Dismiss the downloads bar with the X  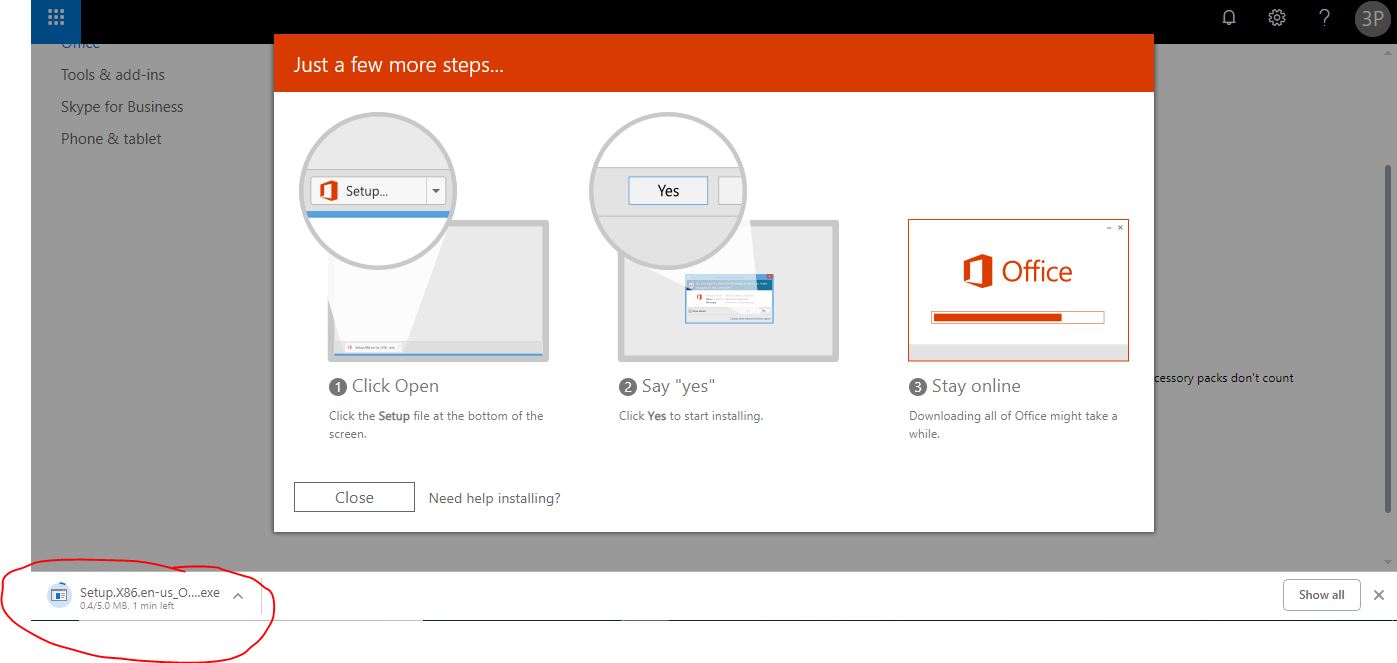[x=1379, y=595]
